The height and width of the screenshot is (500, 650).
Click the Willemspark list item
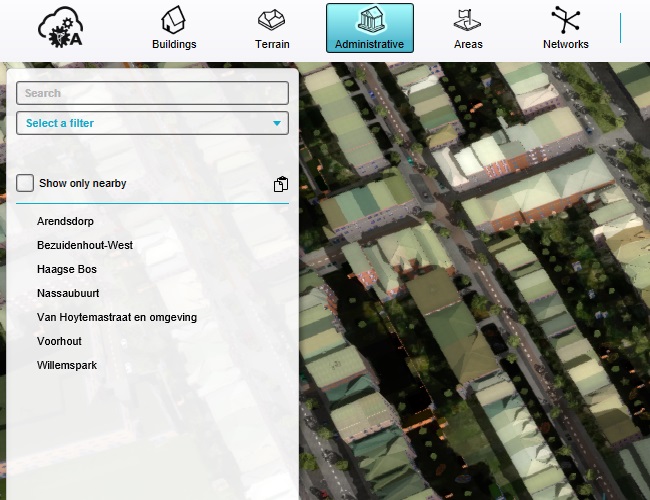point(67,365)
